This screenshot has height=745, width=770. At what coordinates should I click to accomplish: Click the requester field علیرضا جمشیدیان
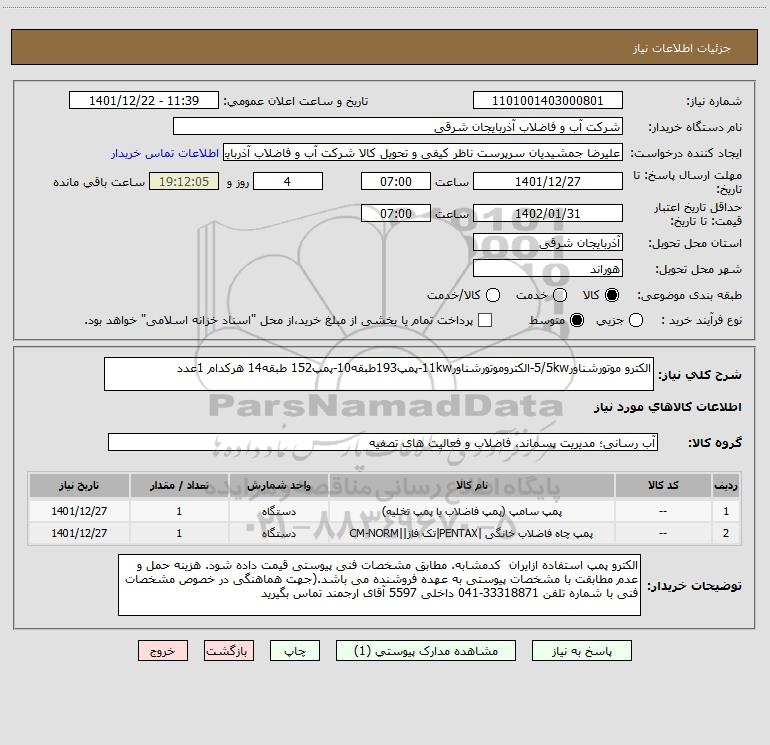423,153
